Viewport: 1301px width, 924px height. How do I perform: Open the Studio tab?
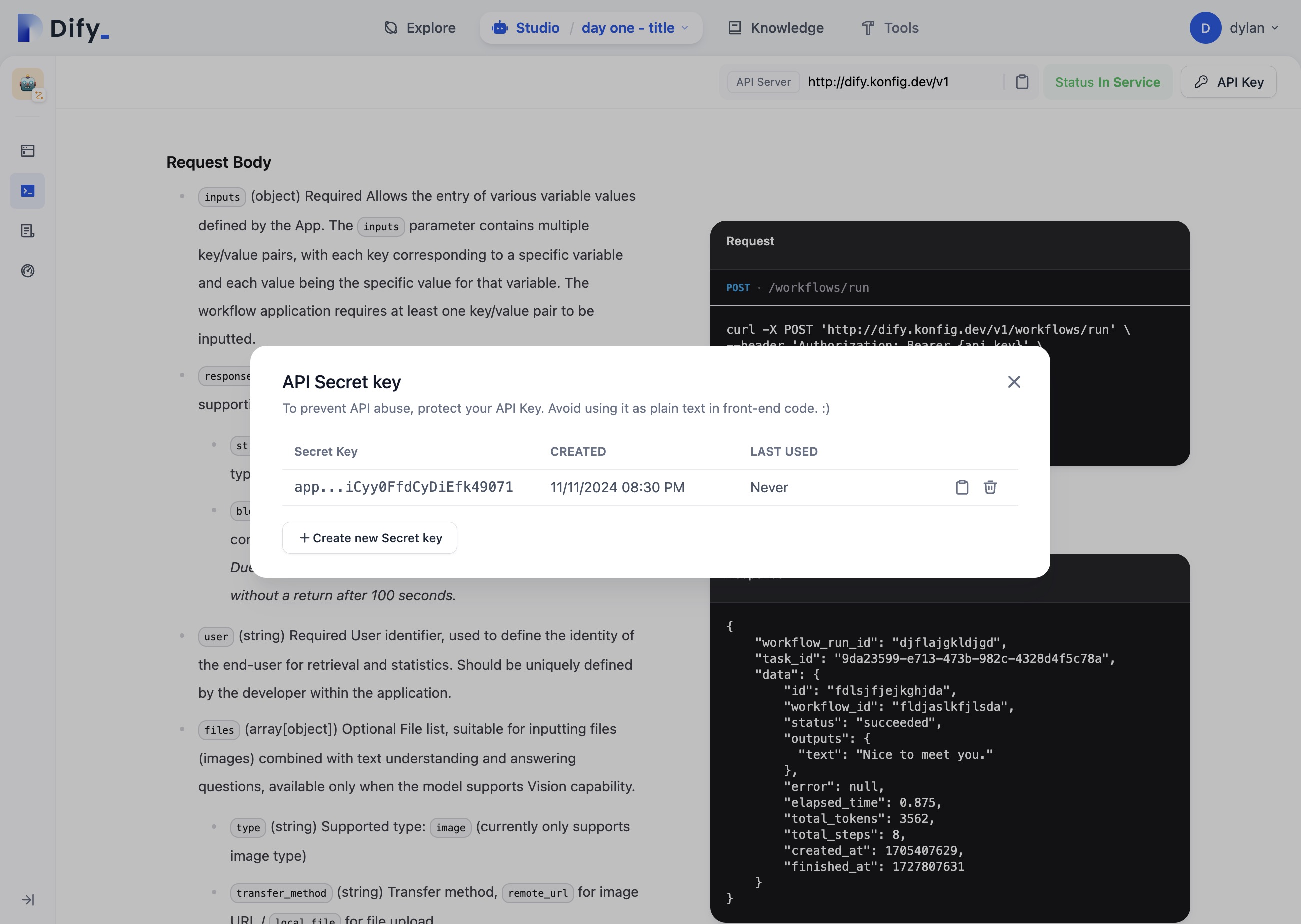click(x=526, y=28)
